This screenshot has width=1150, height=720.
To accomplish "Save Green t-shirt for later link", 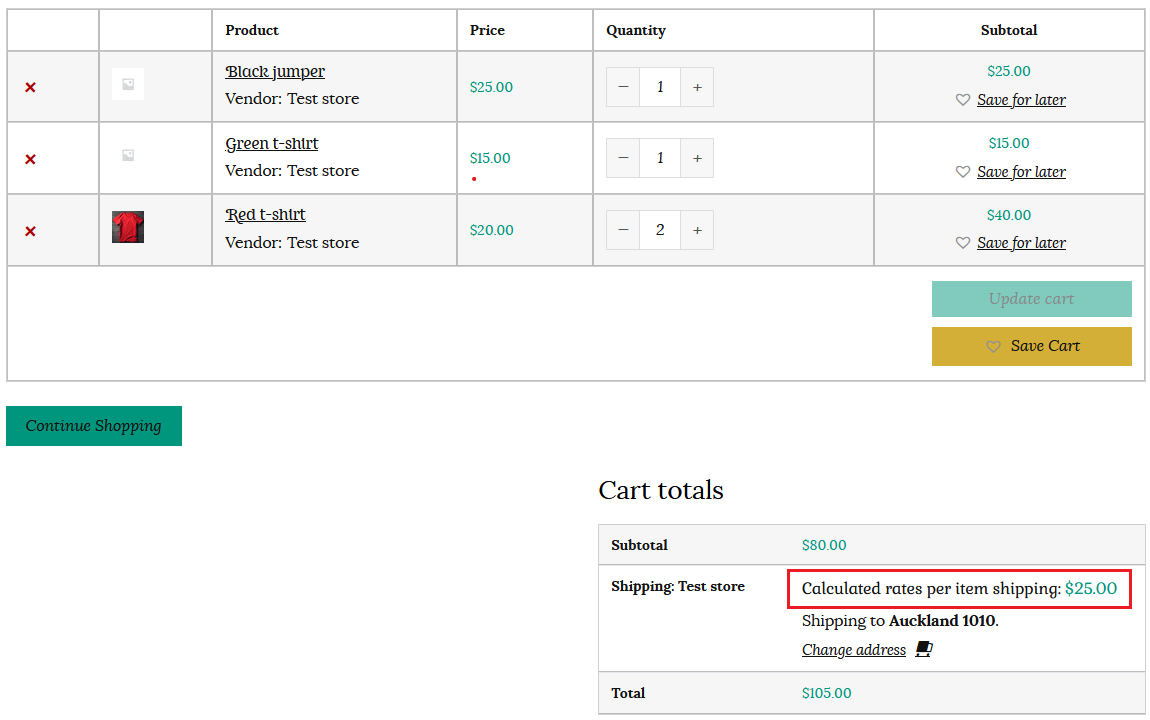I will (x=1021, y=172).
